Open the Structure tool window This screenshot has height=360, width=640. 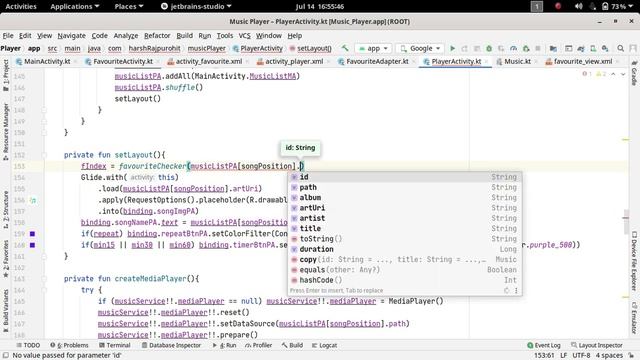click(x=6, y=209)
